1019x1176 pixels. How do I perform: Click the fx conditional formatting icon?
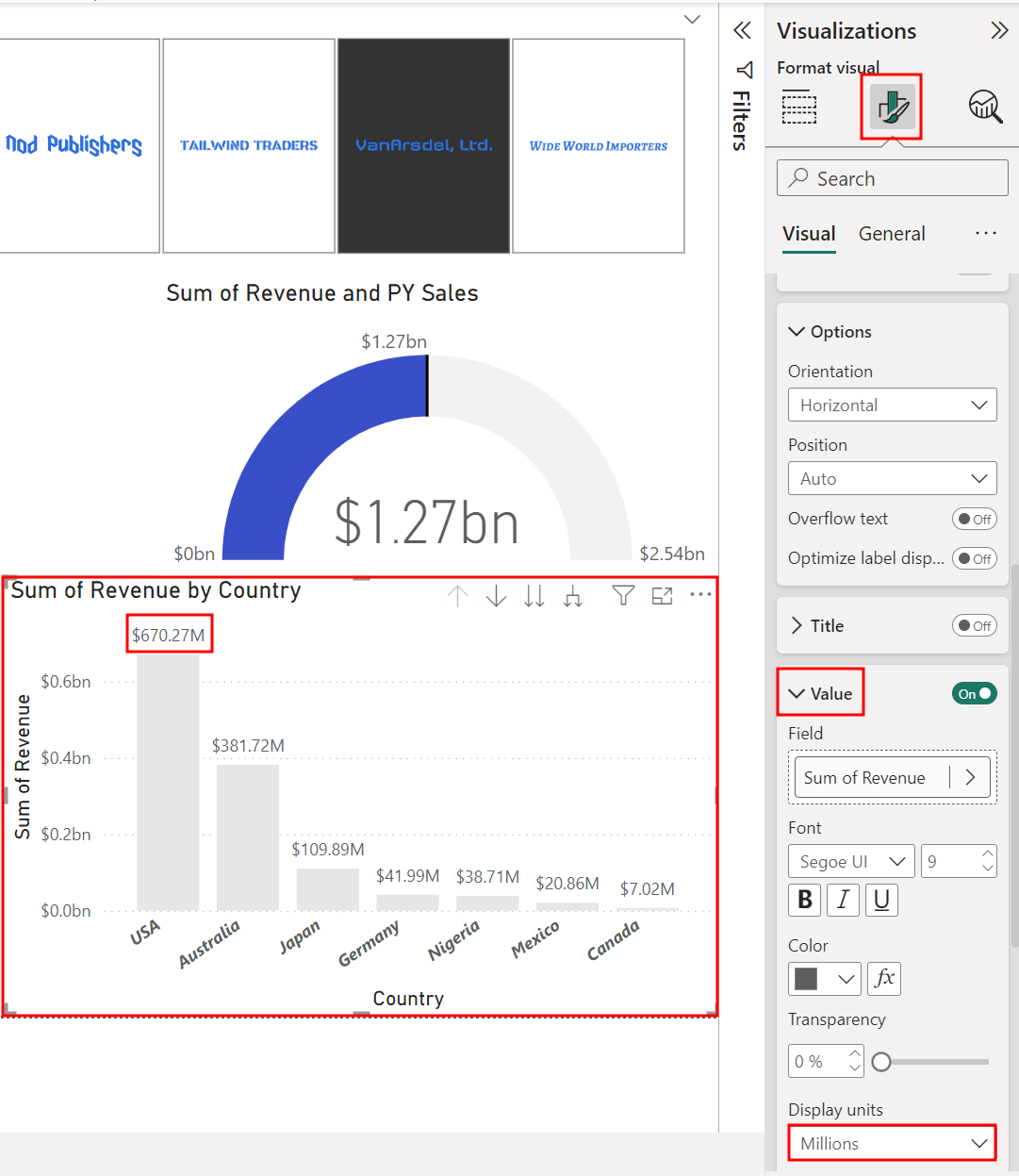[883, 979]
